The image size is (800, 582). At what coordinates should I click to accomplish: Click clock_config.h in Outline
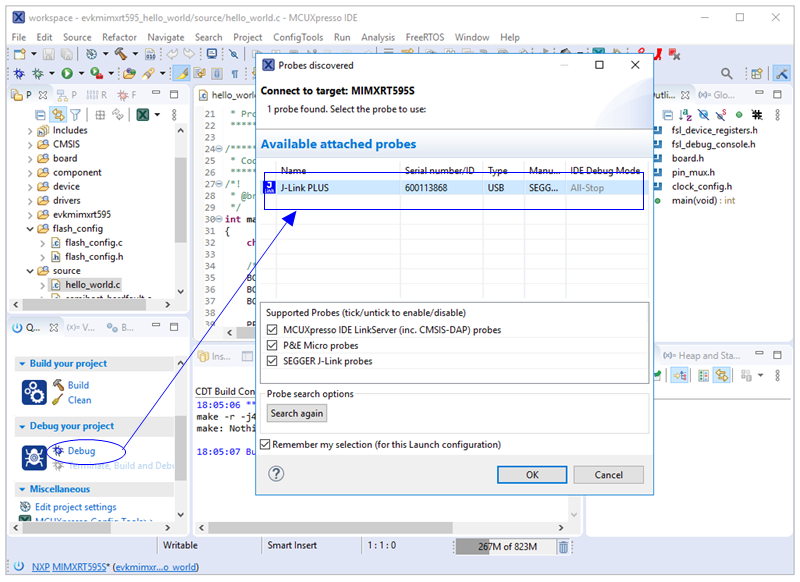[x=702, y=187]
